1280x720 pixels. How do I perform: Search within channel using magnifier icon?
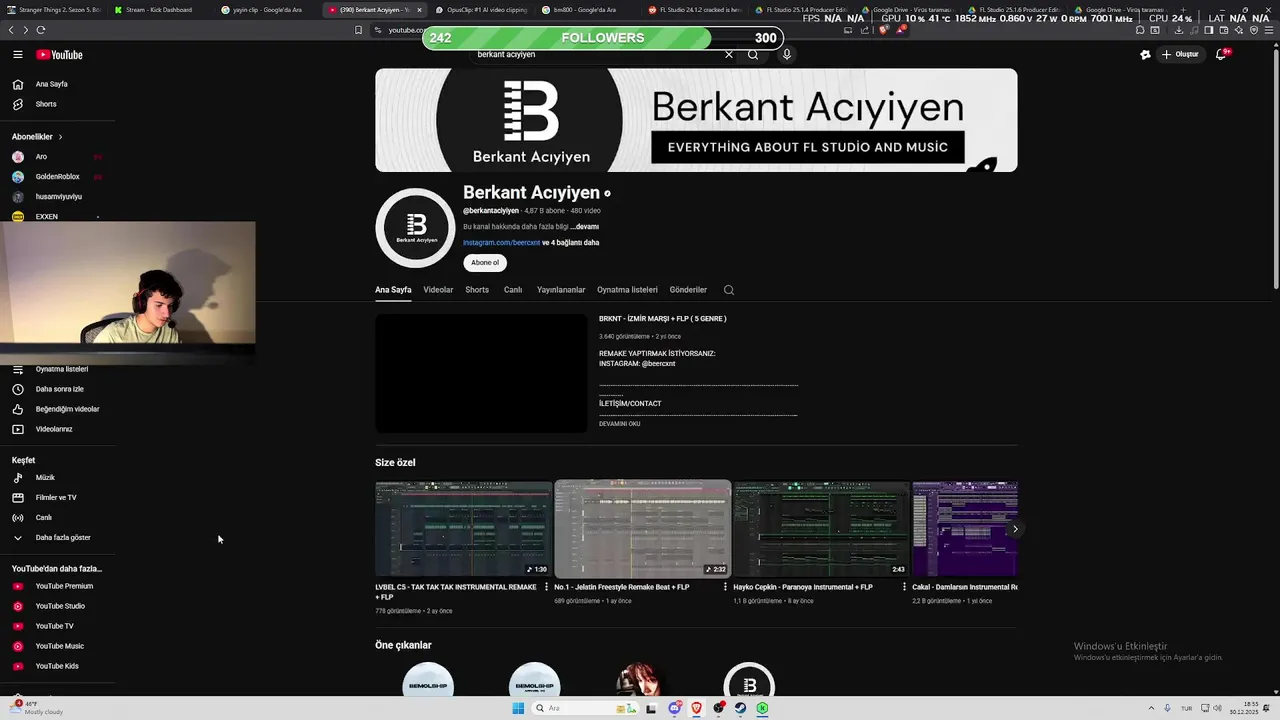(729, 290)
